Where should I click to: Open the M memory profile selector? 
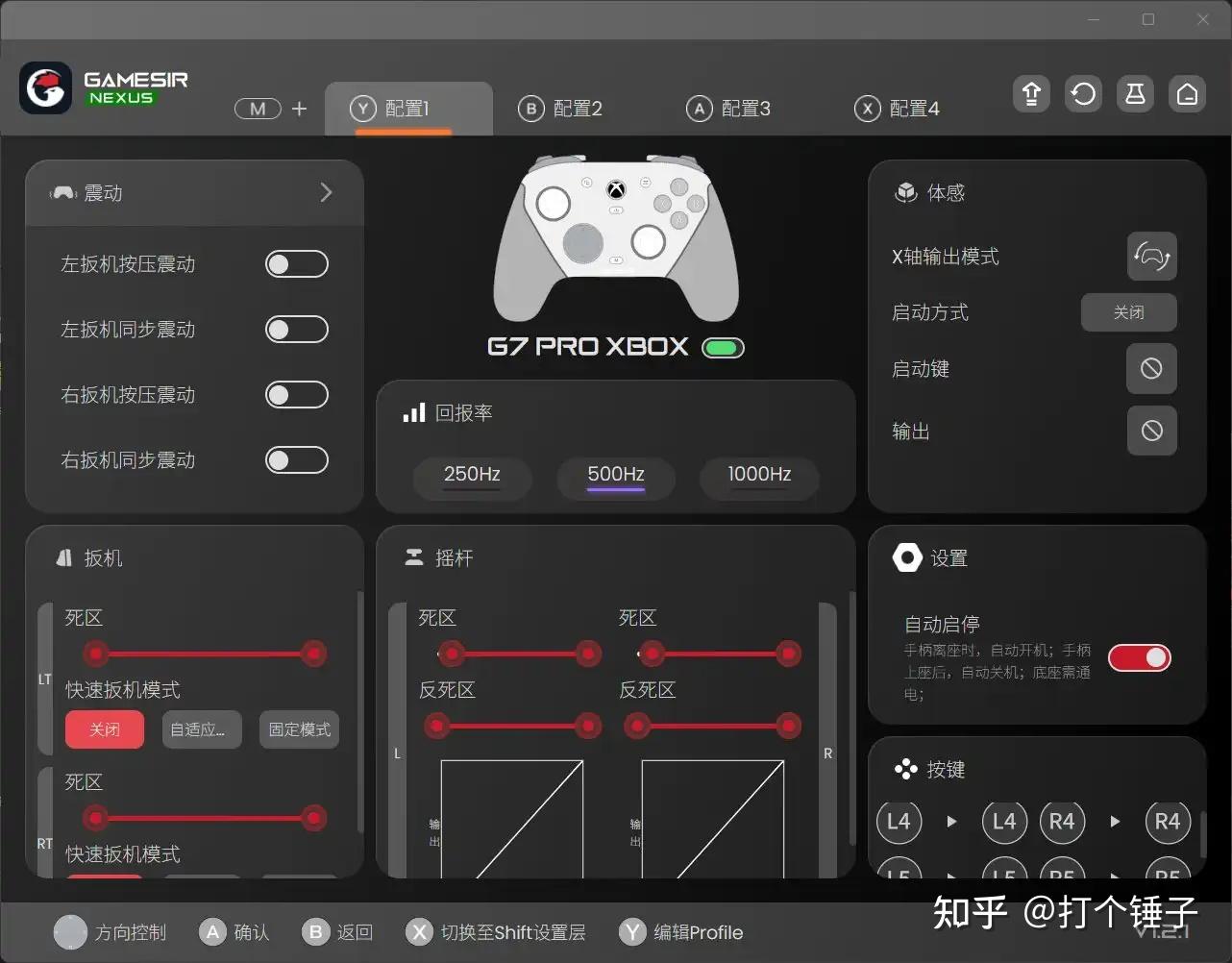258,109
